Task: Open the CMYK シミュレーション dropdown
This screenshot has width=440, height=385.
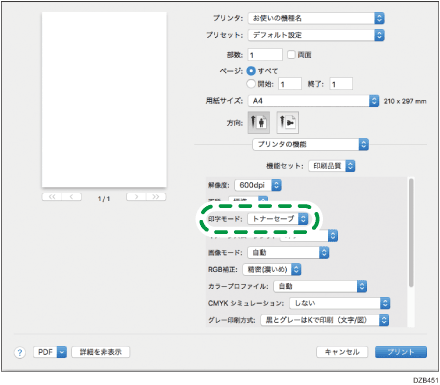Action: [x=339, y=303]
